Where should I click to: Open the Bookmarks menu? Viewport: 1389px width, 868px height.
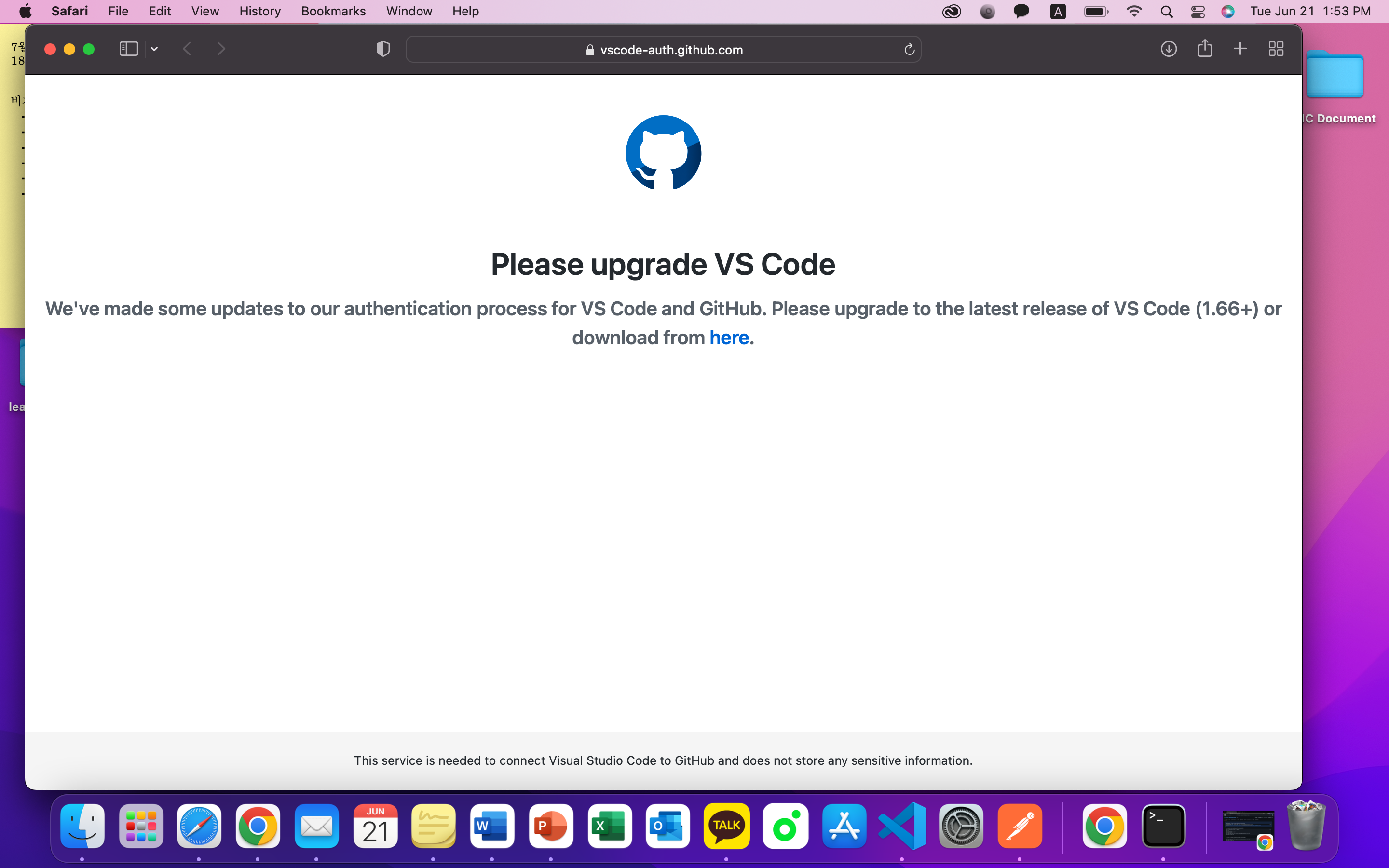coord(333,11)
